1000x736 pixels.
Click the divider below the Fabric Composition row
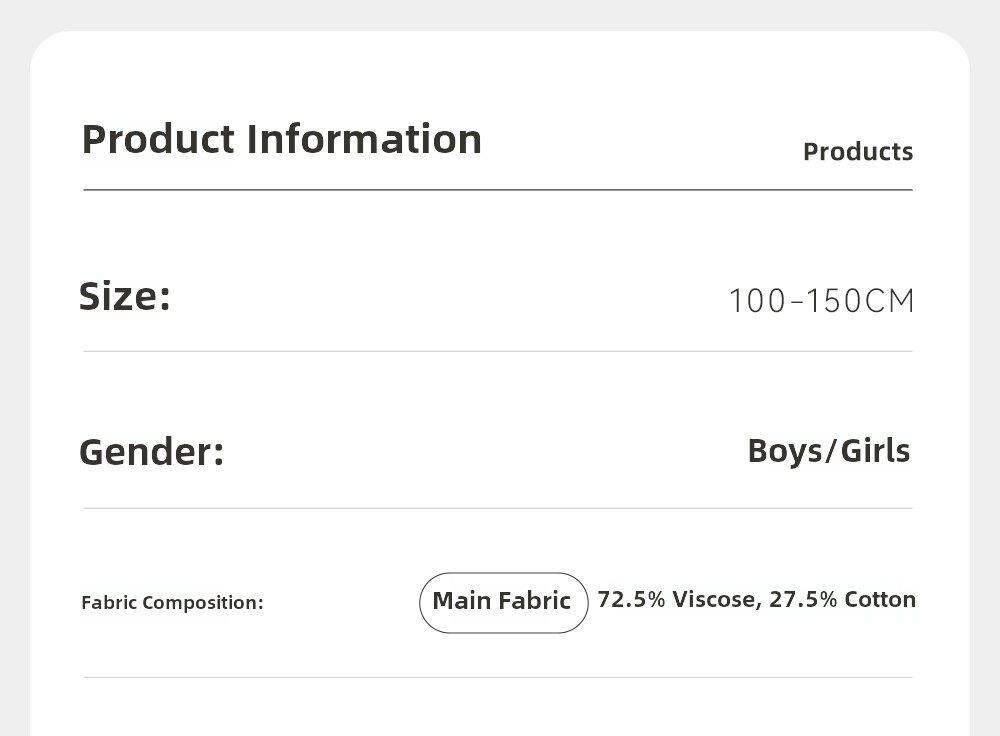point(498,677)
